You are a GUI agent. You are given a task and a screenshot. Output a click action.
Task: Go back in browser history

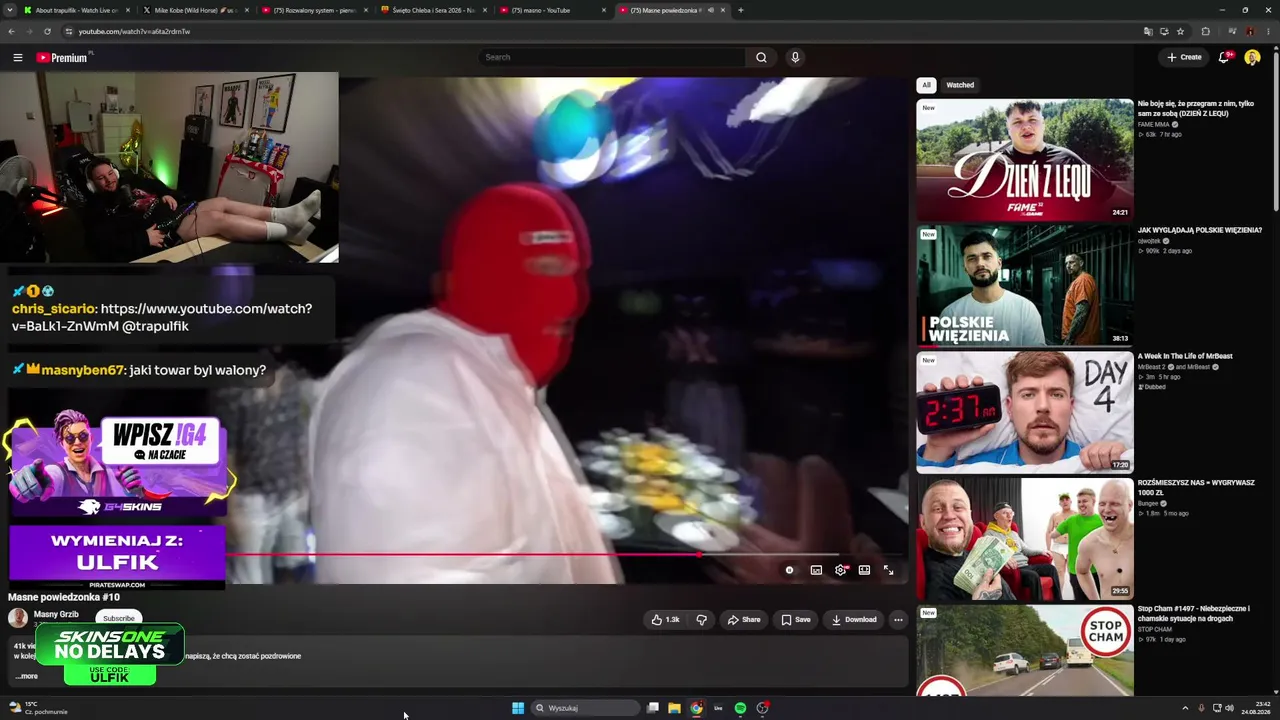click(x=12, y=31)
